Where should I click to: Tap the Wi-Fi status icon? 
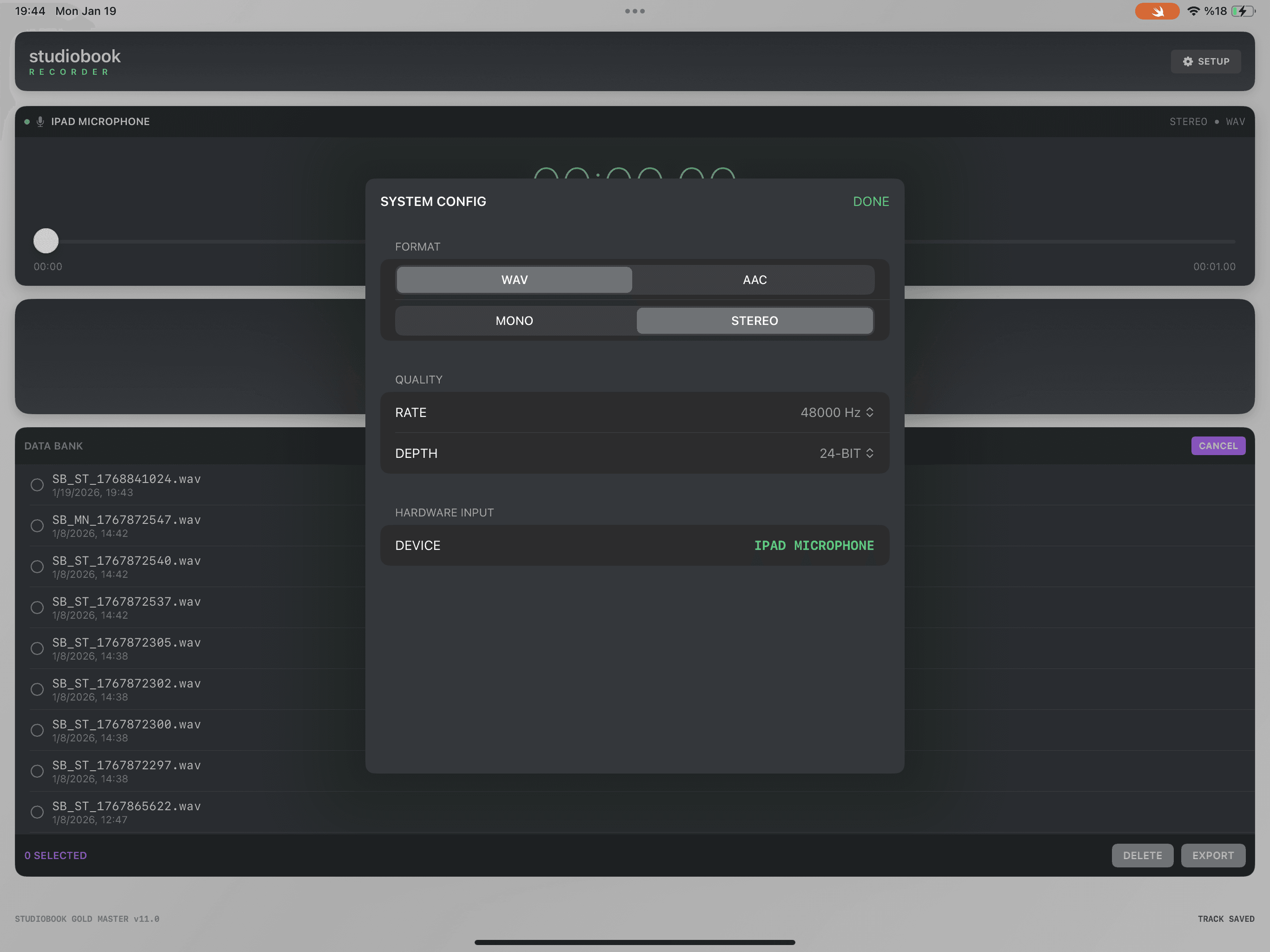tap(1193, 11)
